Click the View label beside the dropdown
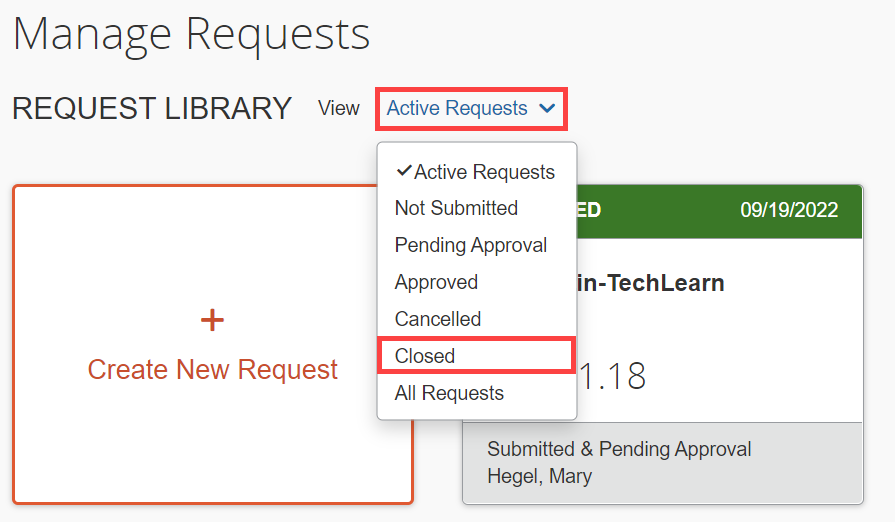Viewport: 895px width, 522px height. click(338, 108)
